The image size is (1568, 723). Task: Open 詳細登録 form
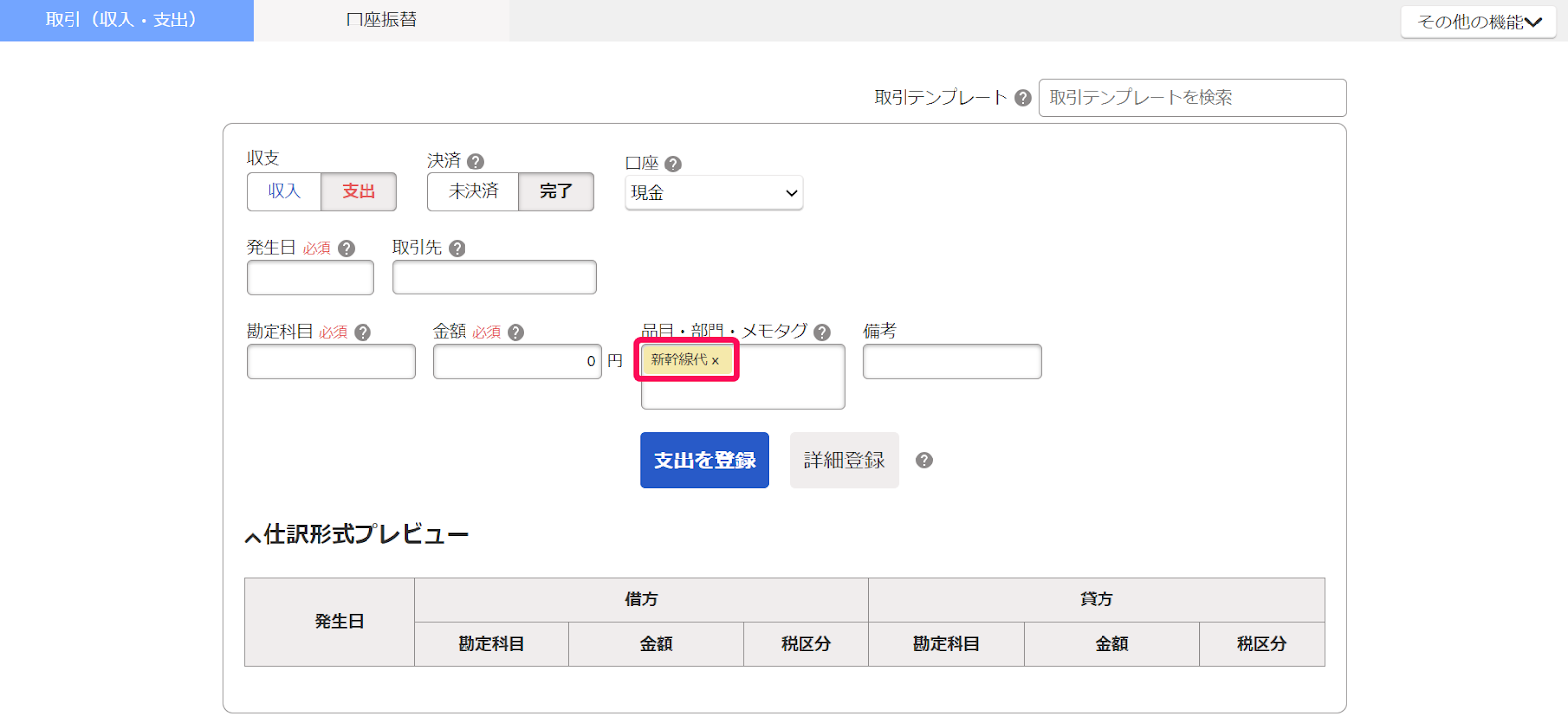tap(844, 460)
